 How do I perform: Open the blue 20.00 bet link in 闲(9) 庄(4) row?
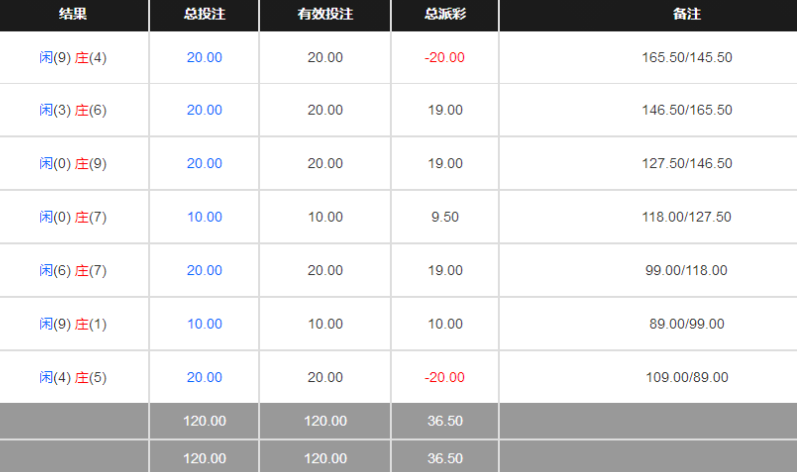204,57
